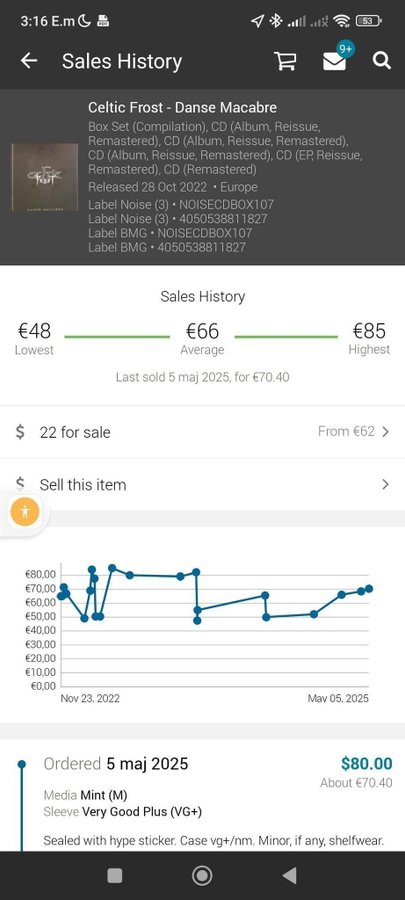This screenshot has width=405, height=900.
Task: Select the Sell this item row
Action: pyautogui.click(x=202, y=484)
